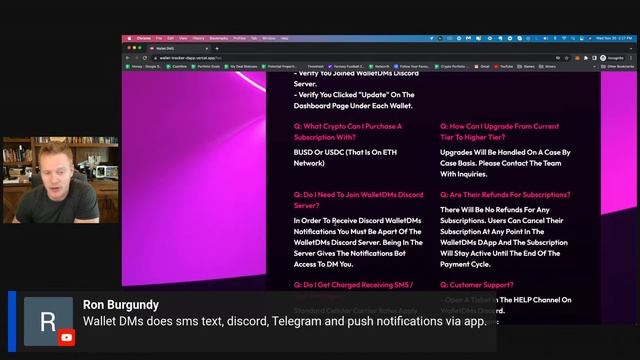This screenshot has width=640, height=360.
Task: Open the Fantasy Football bookmark
Action: coord(346,66)
